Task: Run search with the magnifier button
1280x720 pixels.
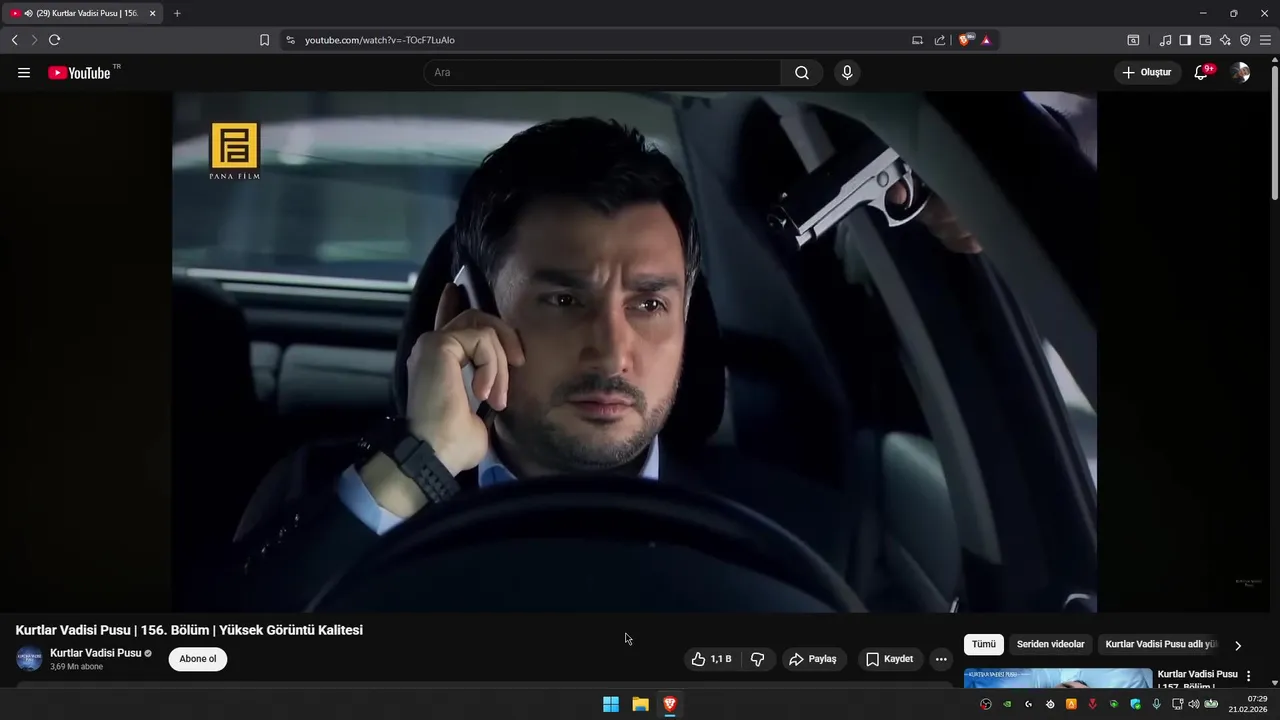Action: tap(802, 72)
